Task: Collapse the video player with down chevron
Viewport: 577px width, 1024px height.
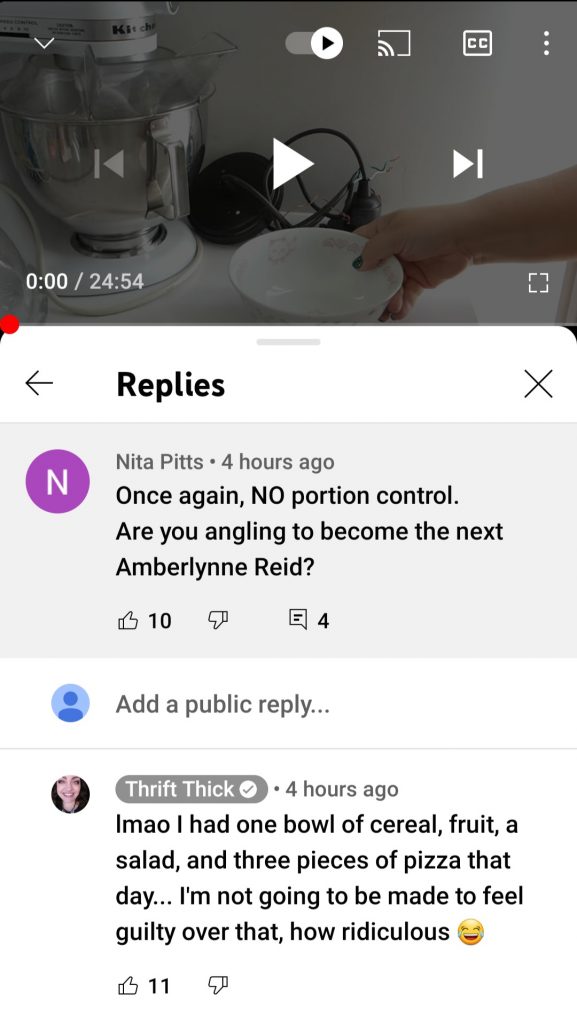Action: [44, 44]
